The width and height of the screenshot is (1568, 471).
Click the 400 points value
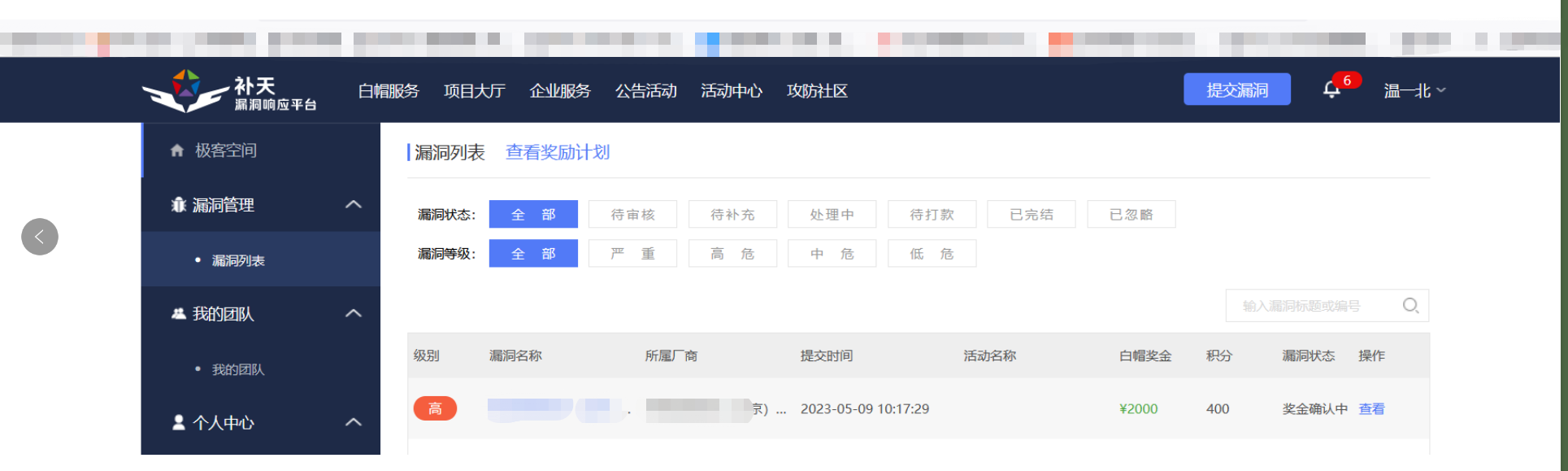tap(1218, 408)
